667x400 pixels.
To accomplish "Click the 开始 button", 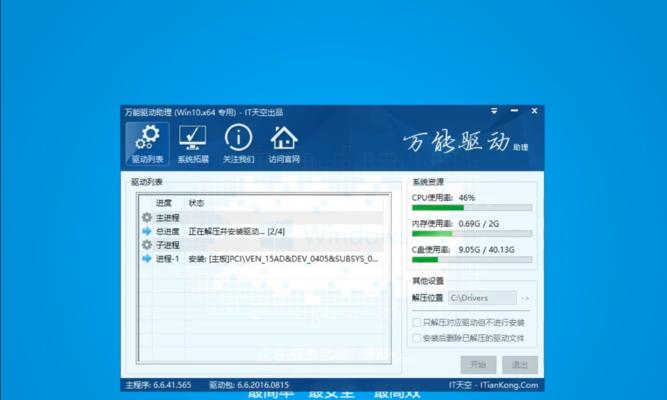I will click(479, 365).
